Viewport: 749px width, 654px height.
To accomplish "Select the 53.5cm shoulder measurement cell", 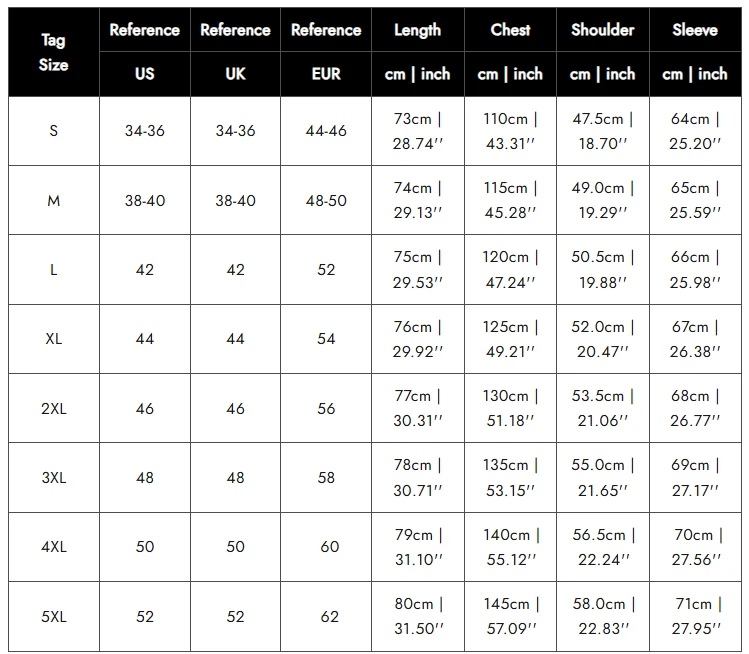I will (602, 408).
